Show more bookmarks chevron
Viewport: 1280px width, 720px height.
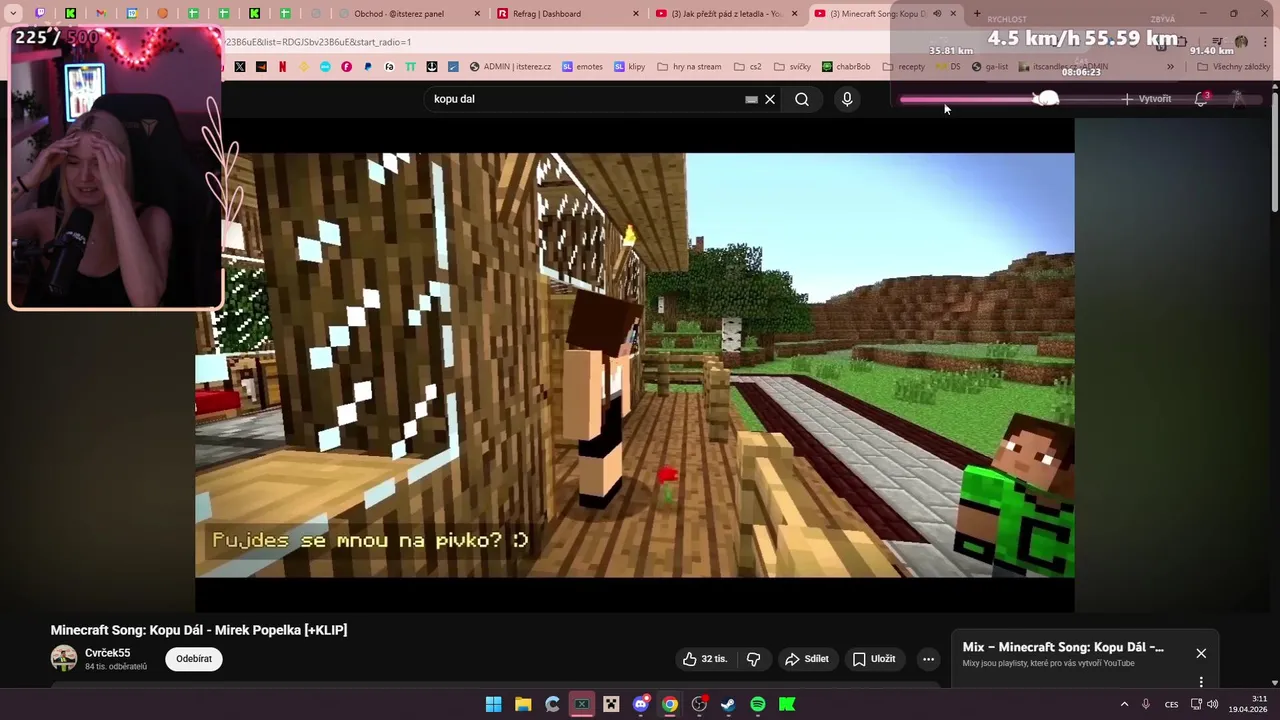[x=1170, y=67]
